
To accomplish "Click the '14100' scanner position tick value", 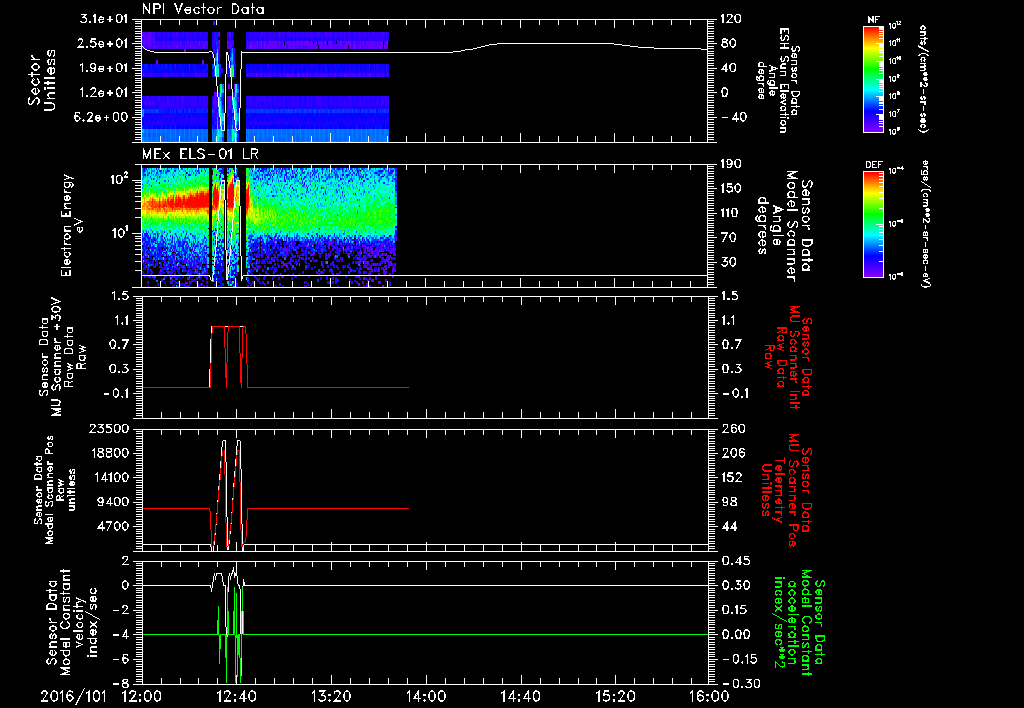I will [x=109, y=477].
